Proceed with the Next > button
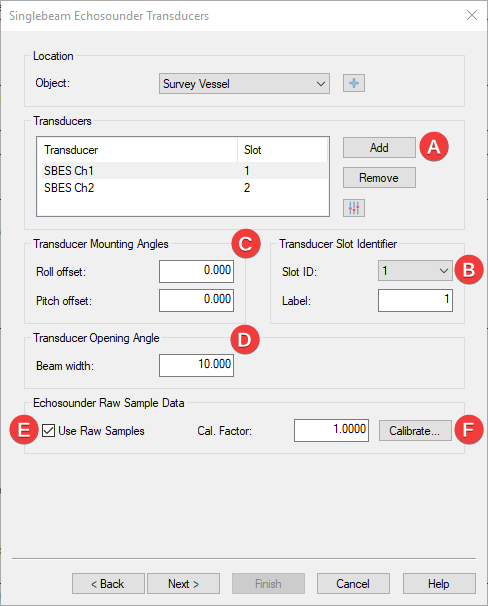 184,584
